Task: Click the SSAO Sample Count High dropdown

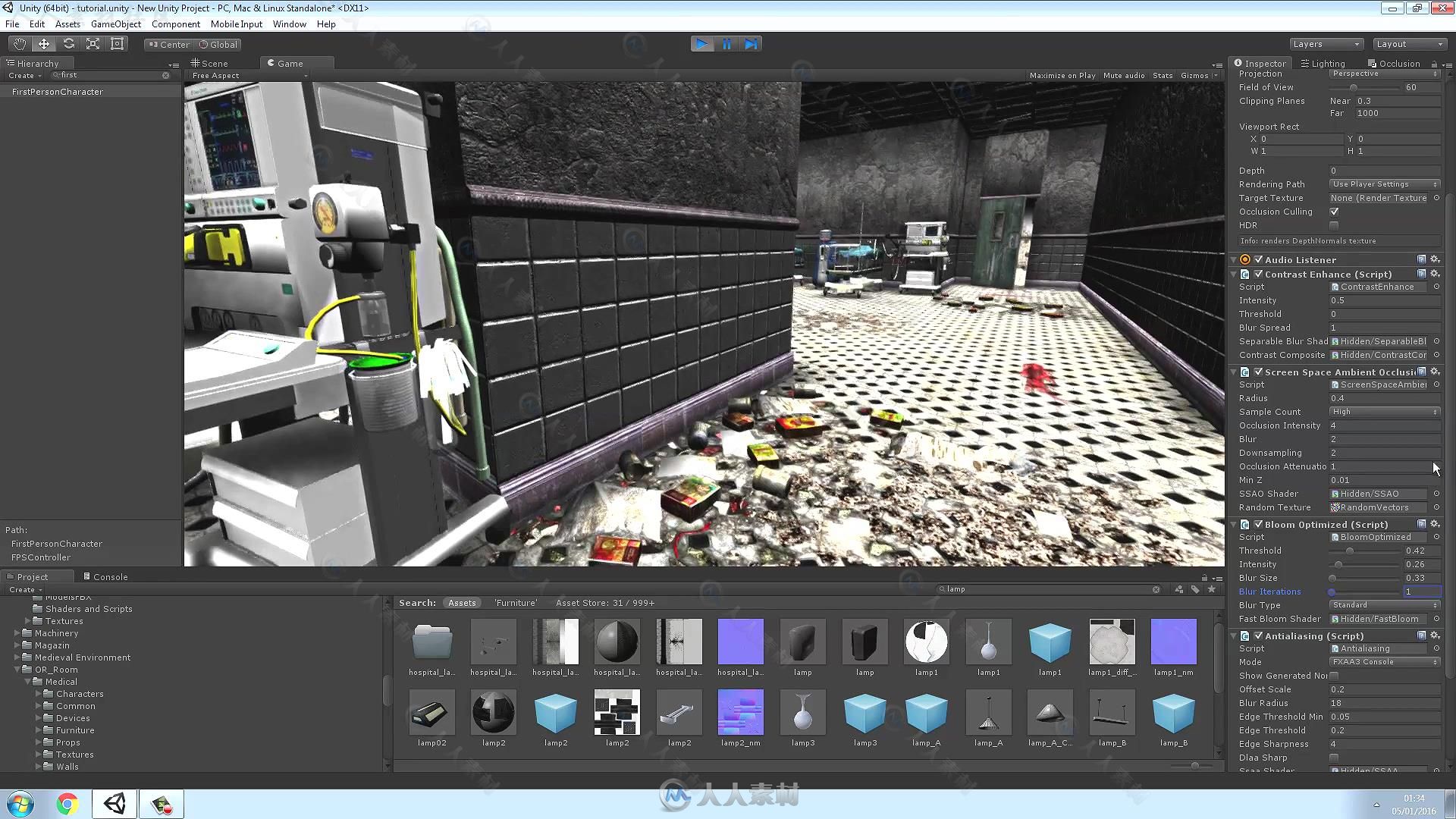Action: [1385, 411]
